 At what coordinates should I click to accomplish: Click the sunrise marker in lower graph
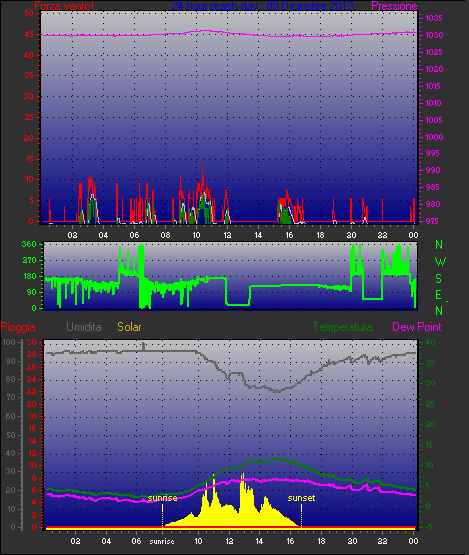pyautogui.click(x=162, y=498)
